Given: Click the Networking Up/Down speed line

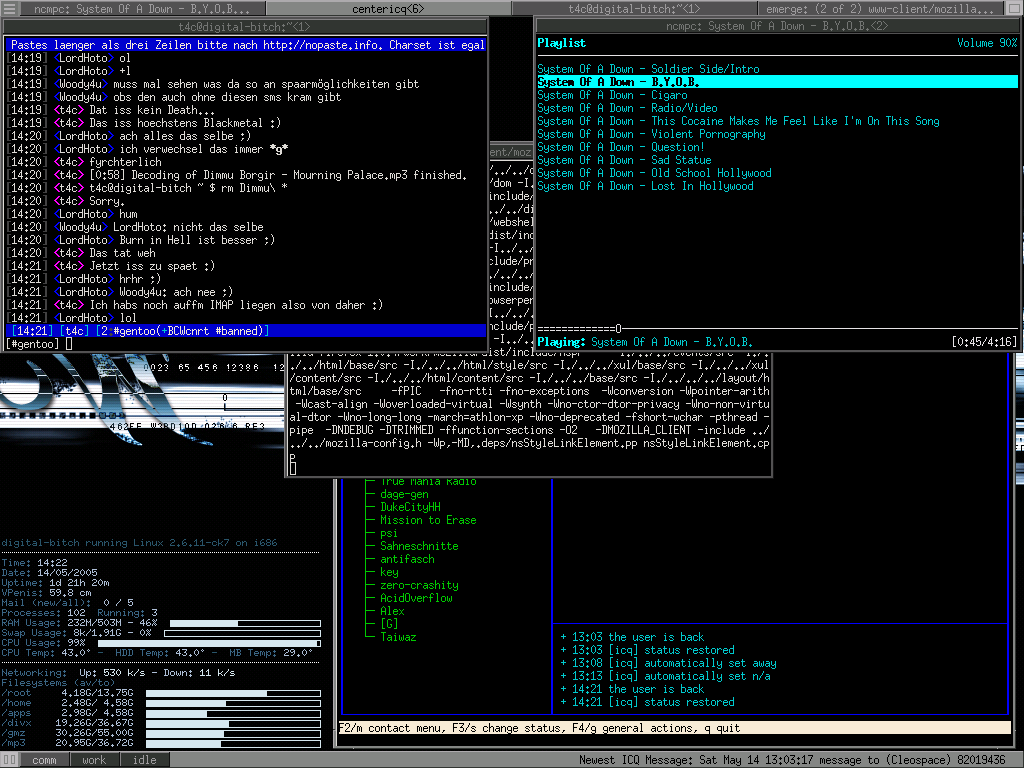Looking at the screenshot, I should 118,673.
